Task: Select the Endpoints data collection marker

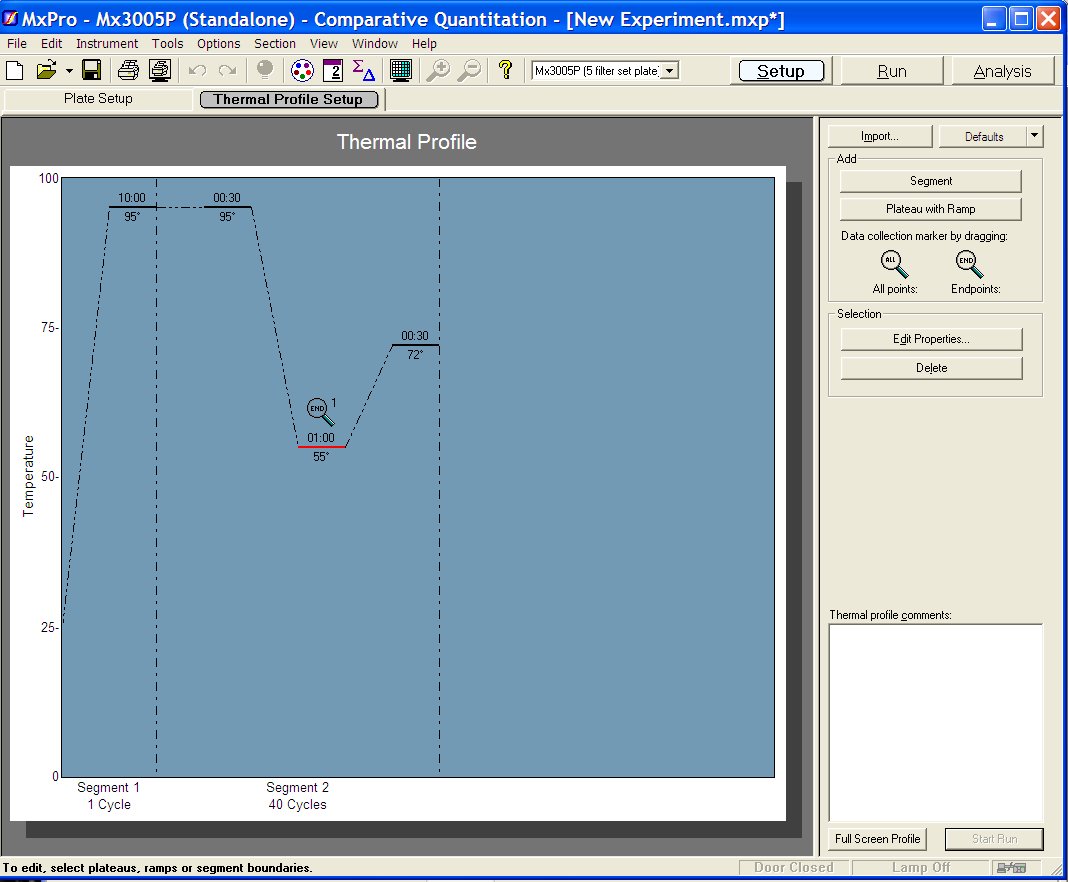Action: tap(968, 264)
